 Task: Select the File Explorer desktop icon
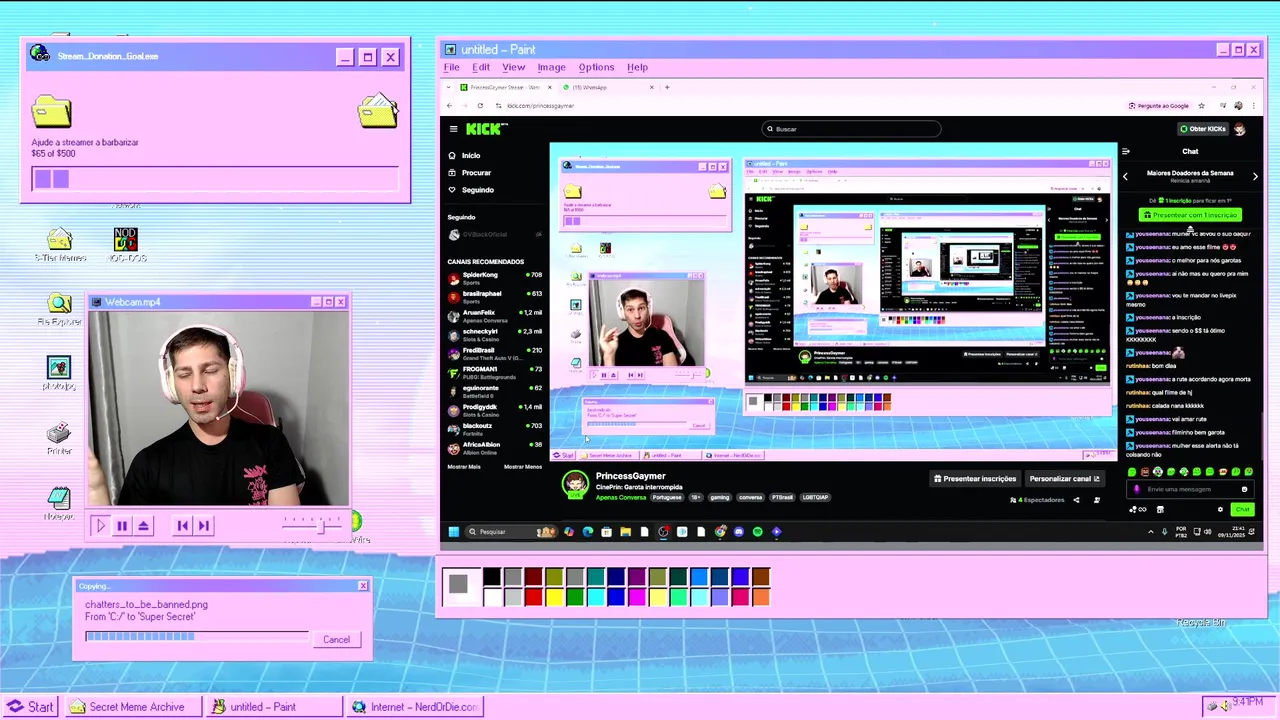[60, 310]
